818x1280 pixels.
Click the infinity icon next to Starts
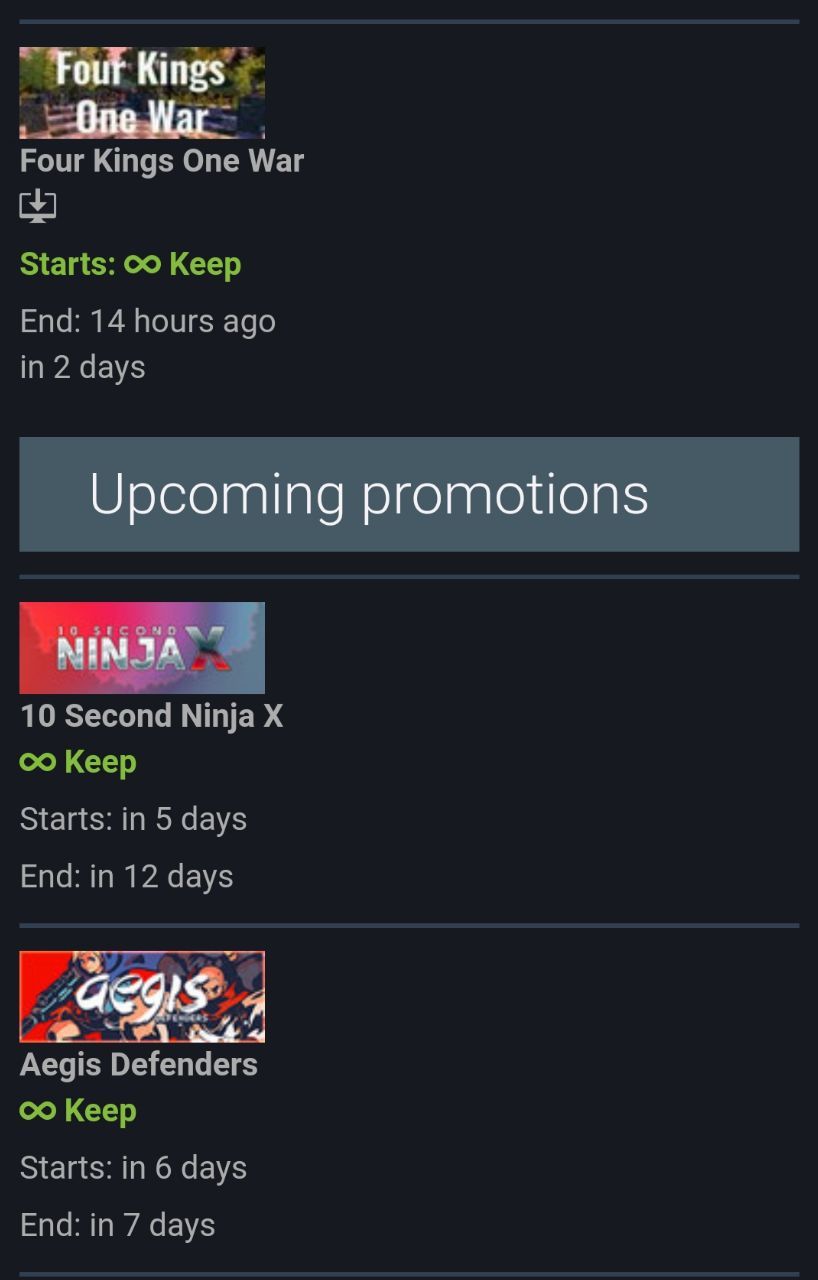coord(142,265)
